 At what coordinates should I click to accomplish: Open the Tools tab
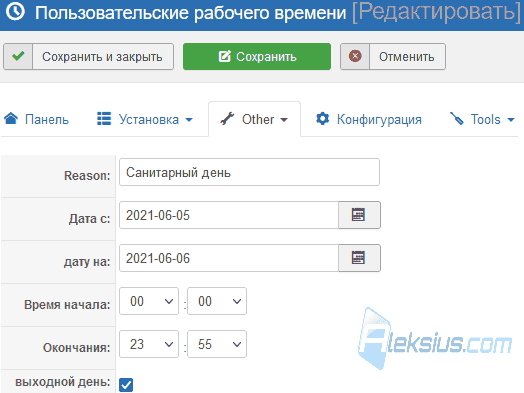[482, 119]
